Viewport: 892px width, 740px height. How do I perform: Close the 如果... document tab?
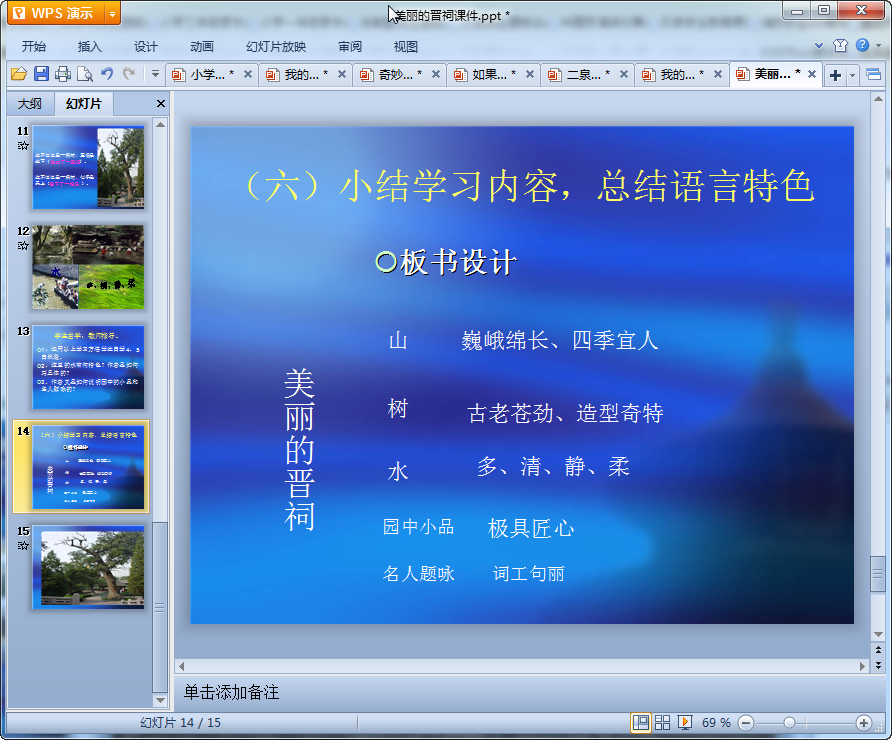[x=530, y=75]
